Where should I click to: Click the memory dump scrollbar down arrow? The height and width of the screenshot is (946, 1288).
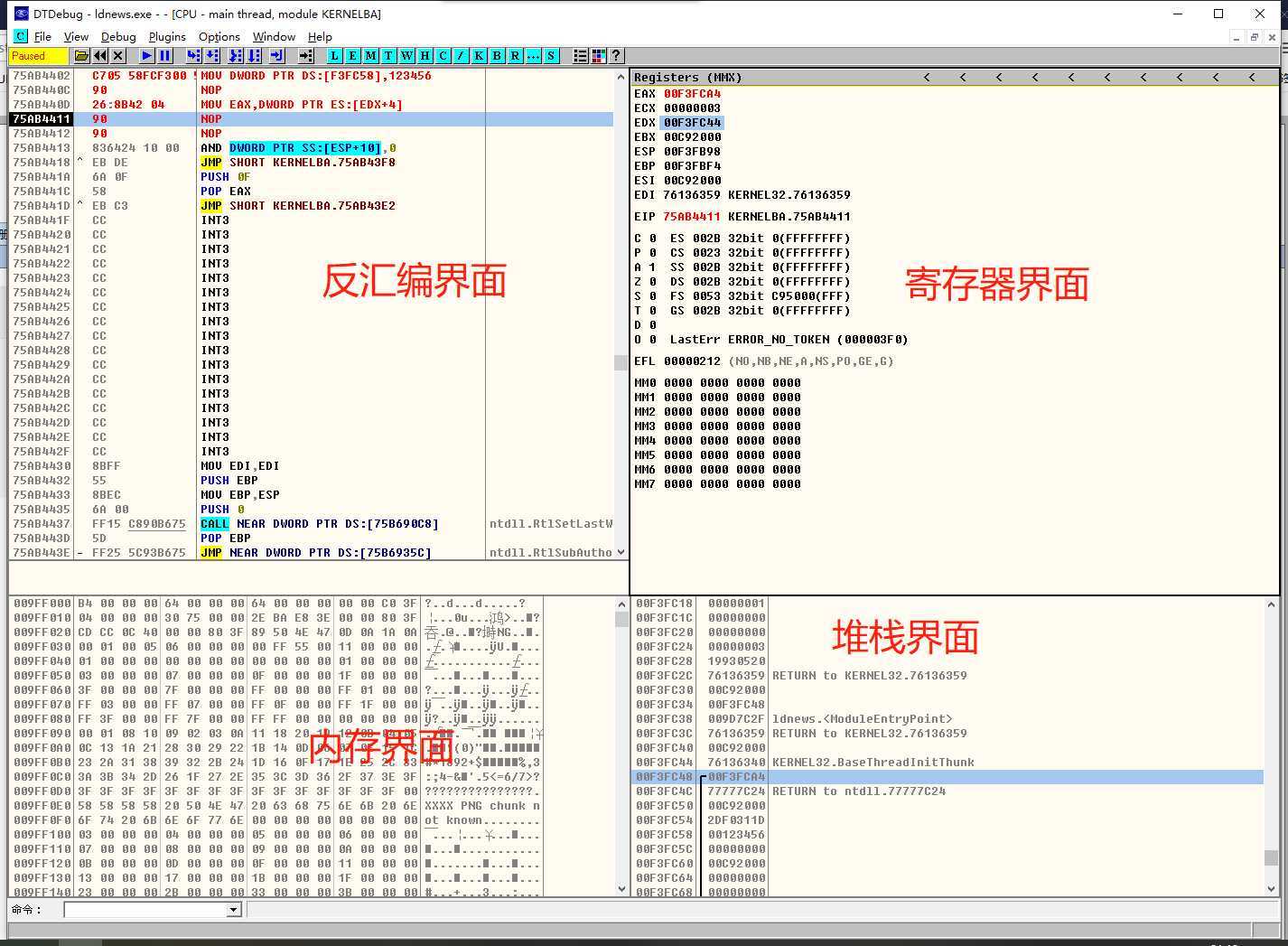[x=621, y=889]
